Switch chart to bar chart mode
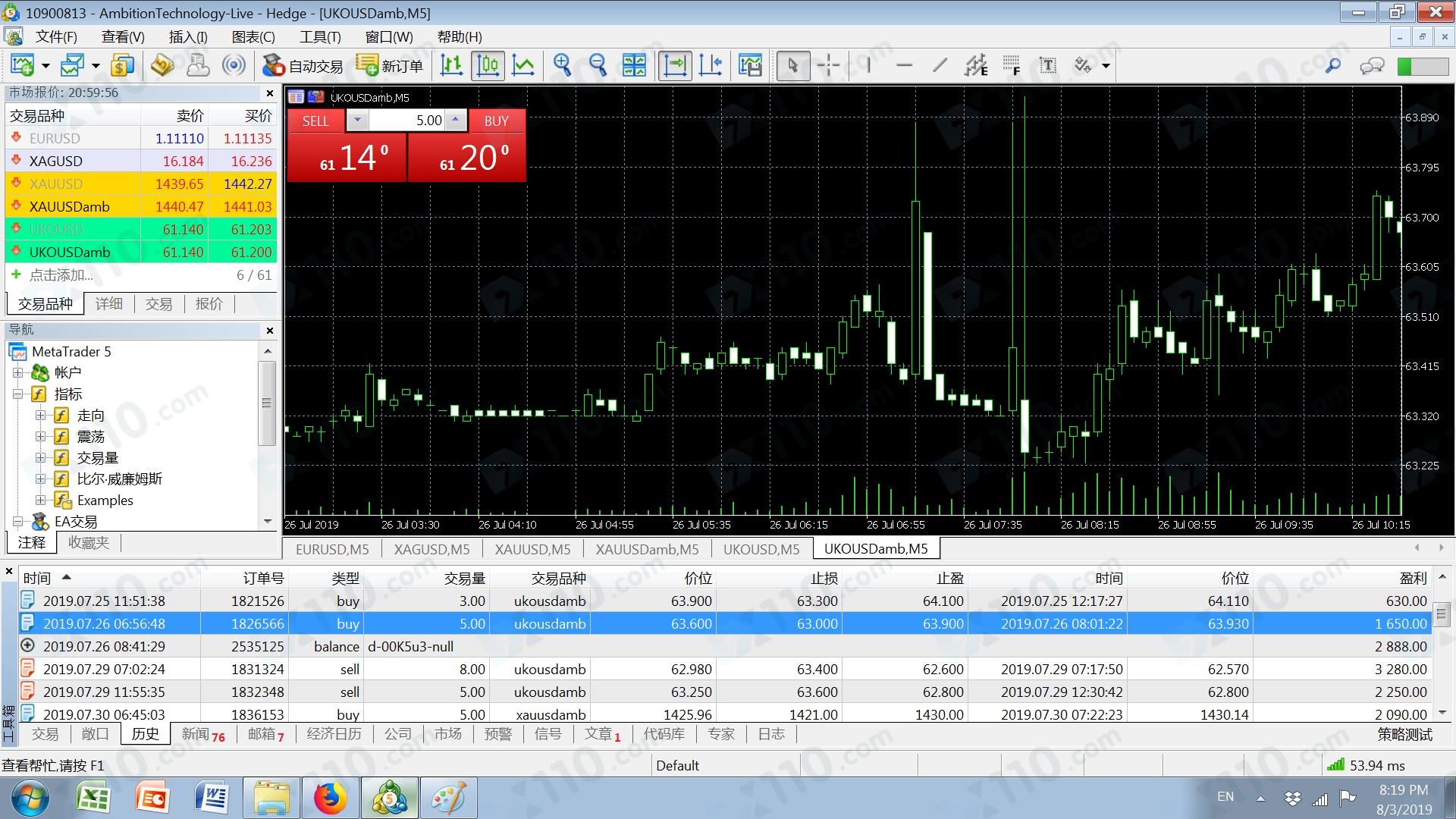This screenshot has width=1456, height=819. tap(451, 66)
